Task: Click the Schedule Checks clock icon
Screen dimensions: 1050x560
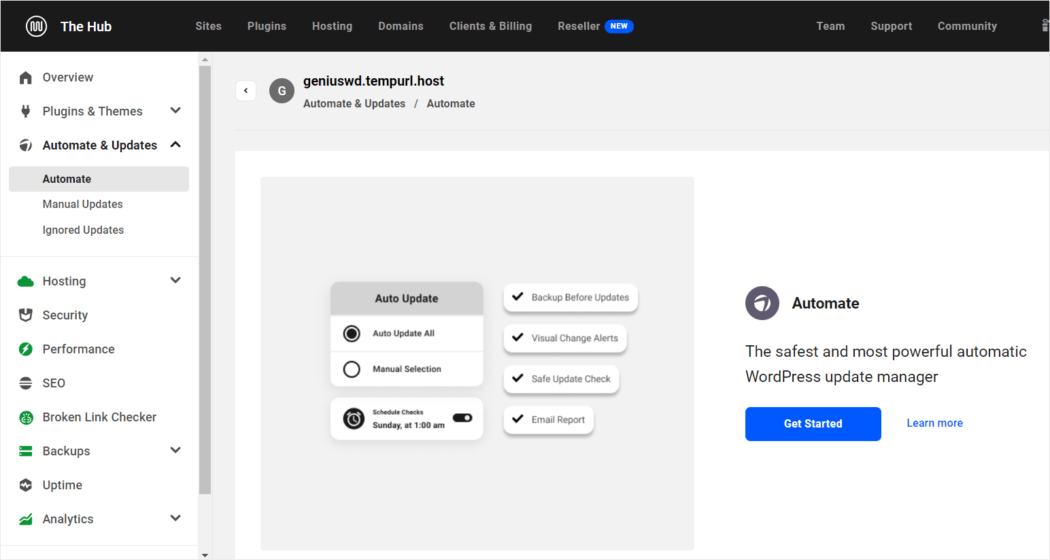Action: (354, 419)
